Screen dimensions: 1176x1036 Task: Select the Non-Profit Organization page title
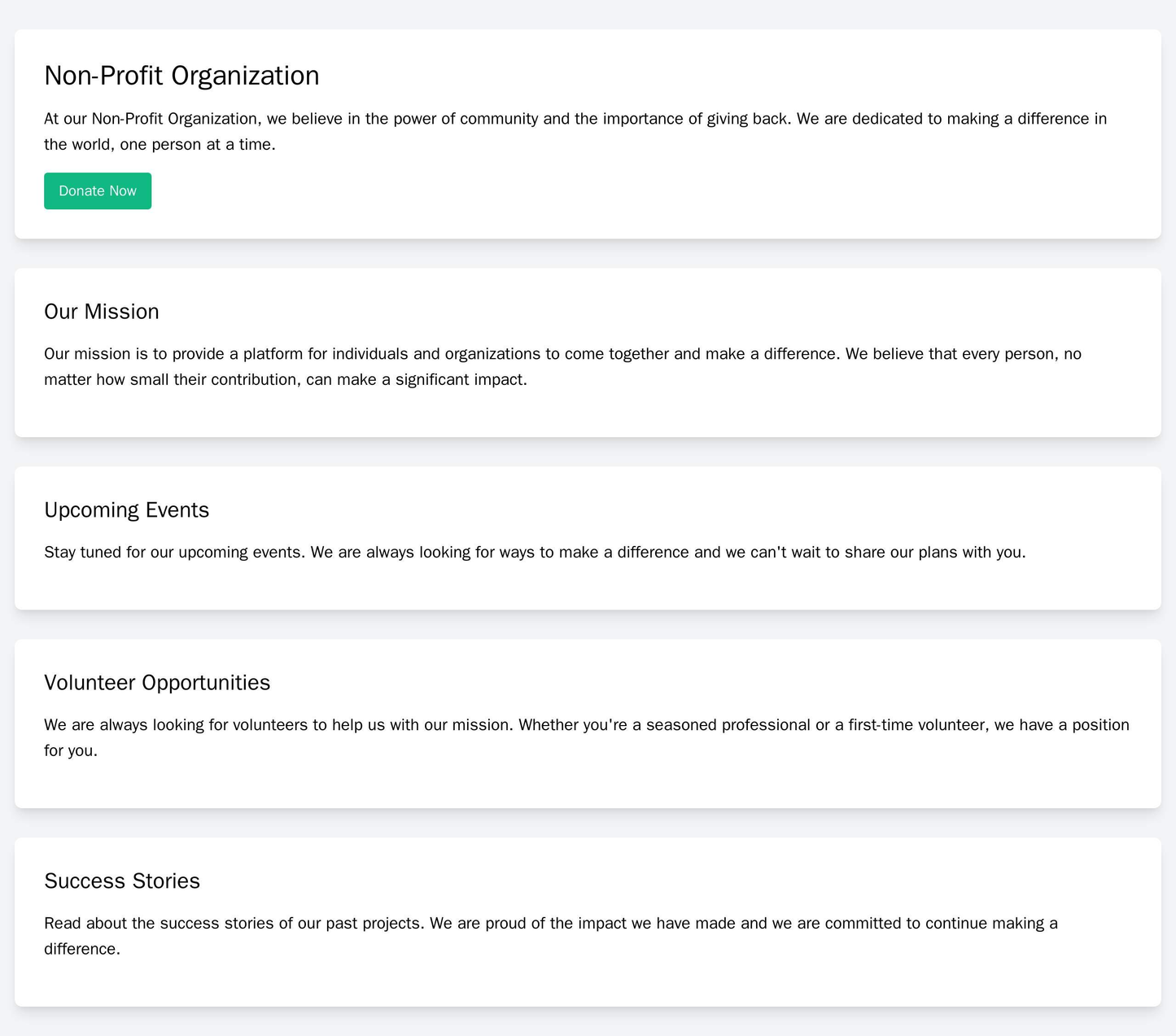tap(181, 75)
